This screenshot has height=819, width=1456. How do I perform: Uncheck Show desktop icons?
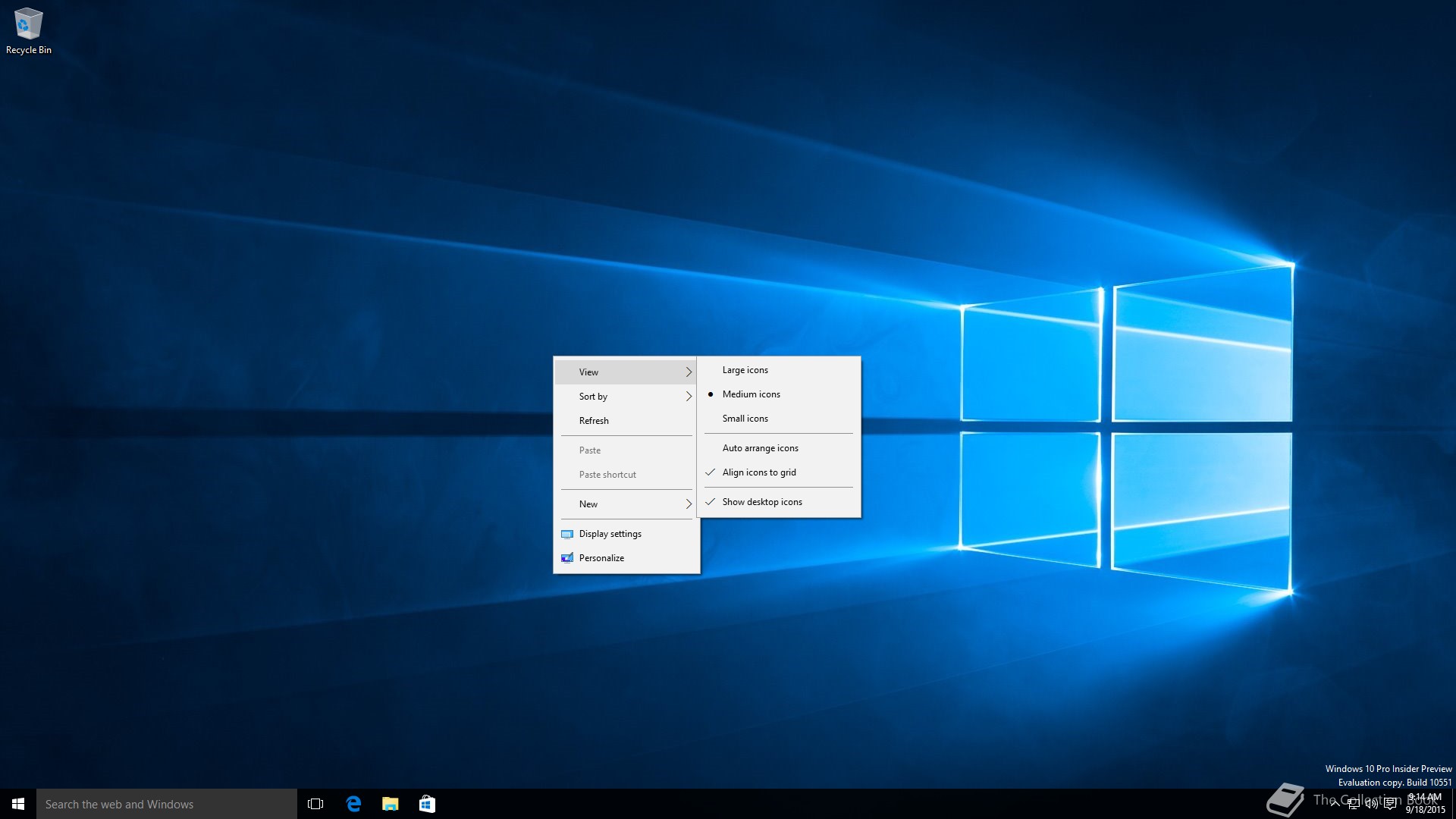click(779, 502)
